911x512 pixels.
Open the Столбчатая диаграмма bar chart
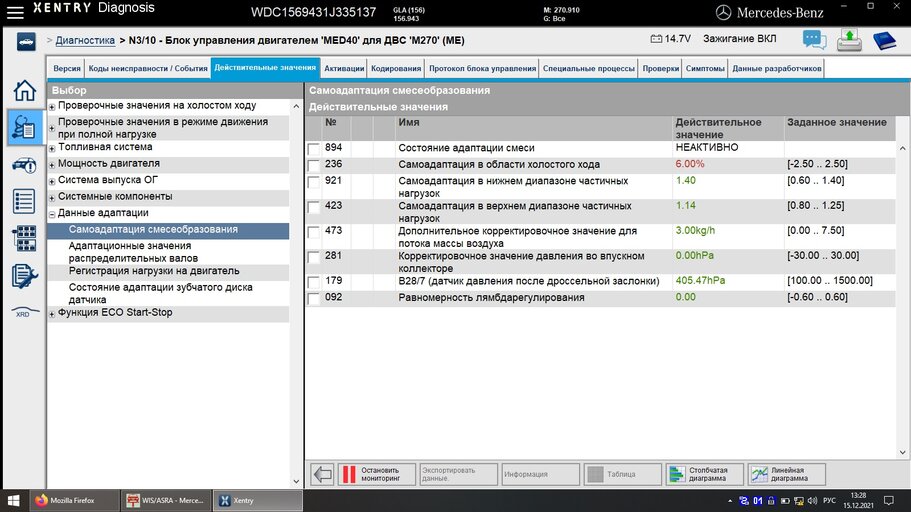tap(704, 474)
